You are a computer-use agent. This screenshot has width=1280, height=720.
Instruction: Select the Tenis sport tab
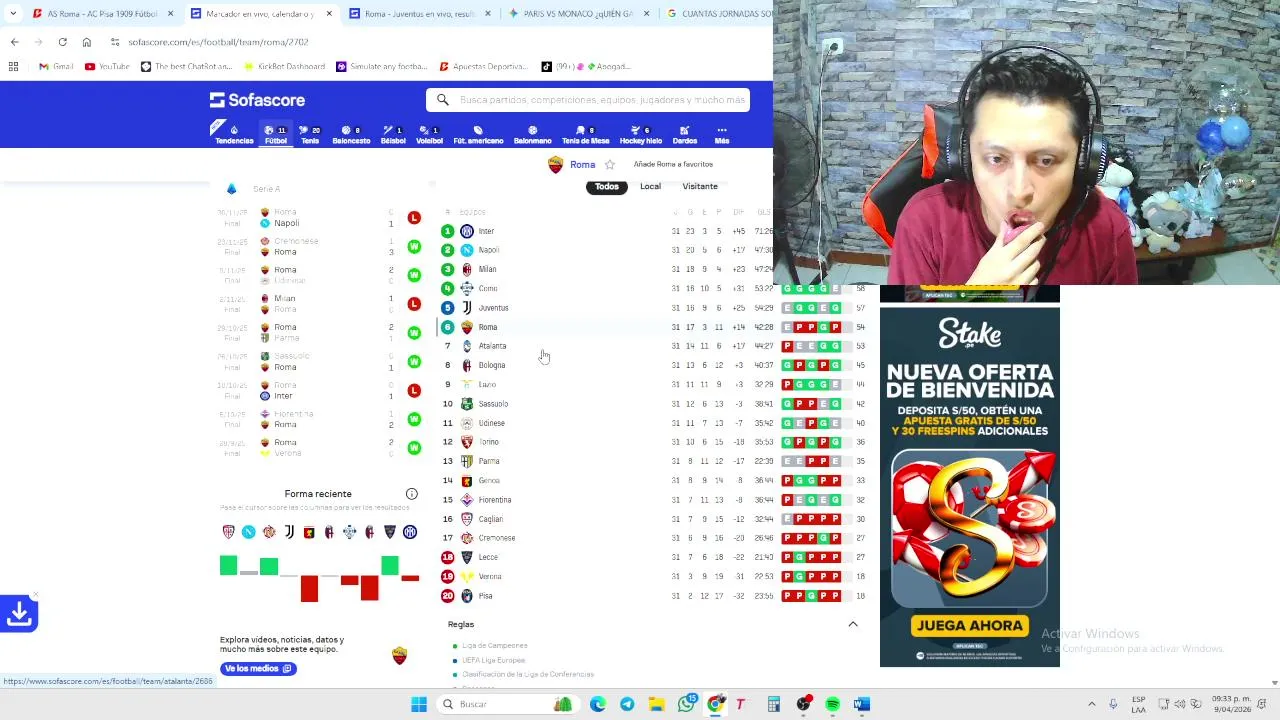coord(311,134)
